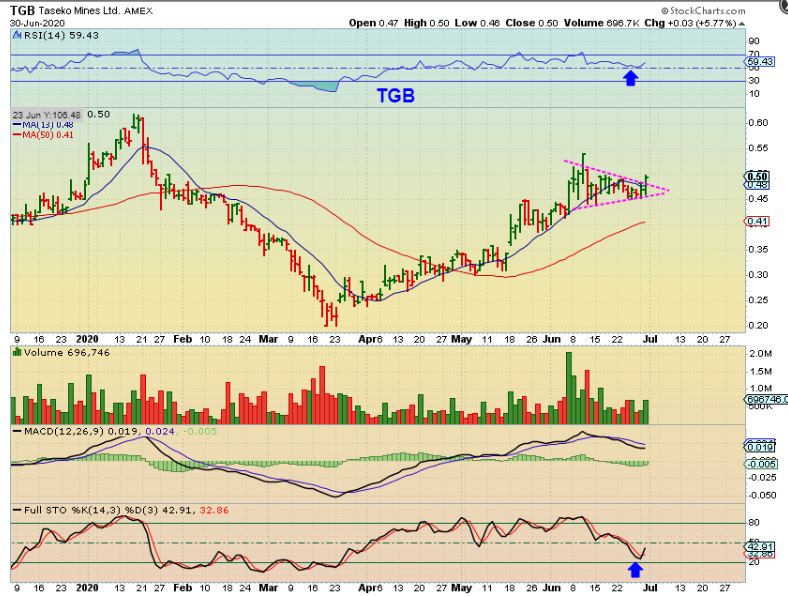Click the 0.024 MACD signal value
The height and width of the screenshot is (596, 788).
[x=159, y=431]
